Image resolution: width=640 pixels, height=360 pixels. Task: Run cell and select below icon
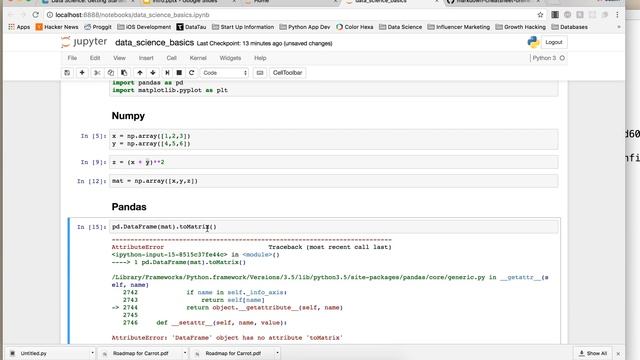click(167, 73)
